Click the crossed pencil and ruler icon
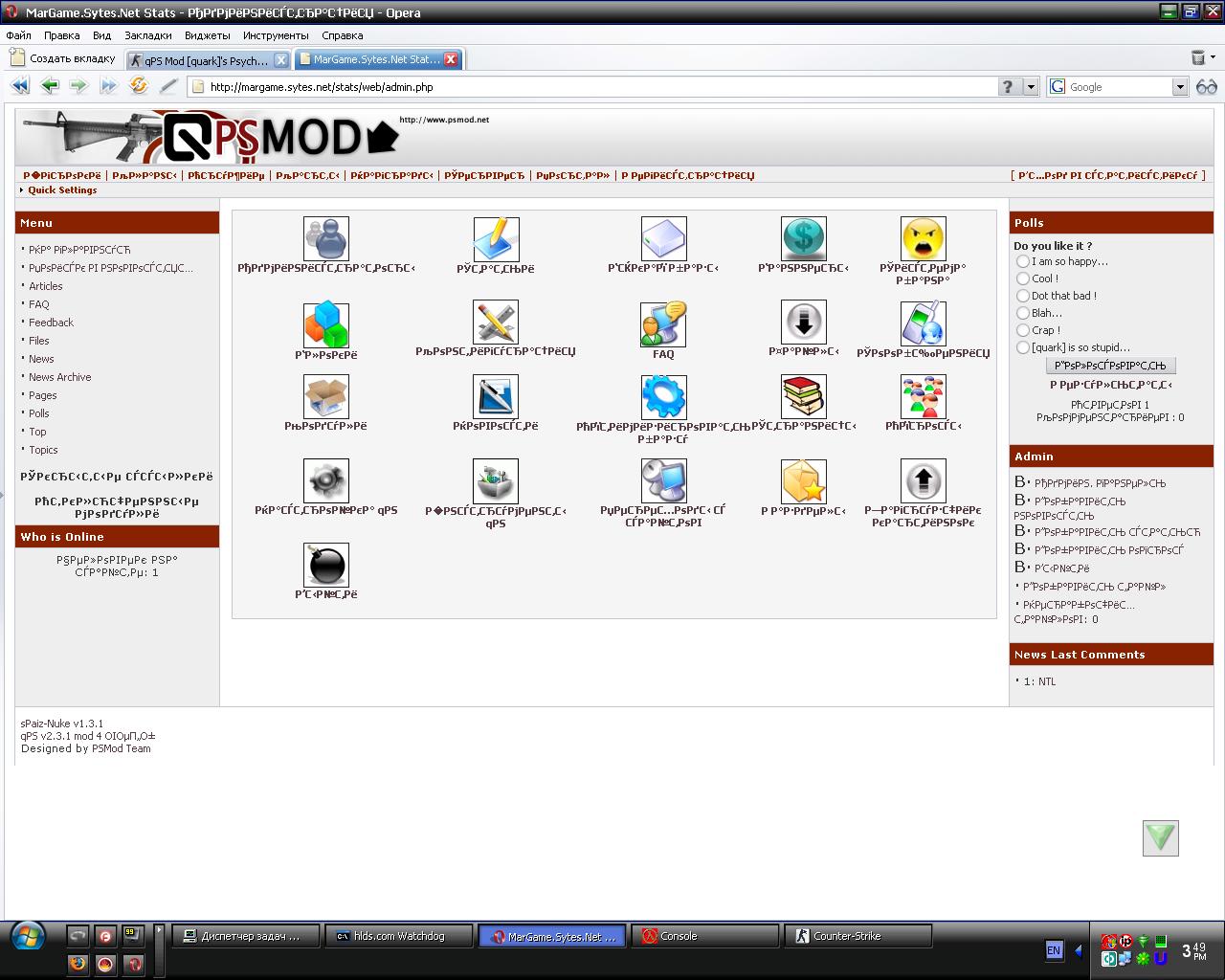1225x980 pixels. coord(496,323)
